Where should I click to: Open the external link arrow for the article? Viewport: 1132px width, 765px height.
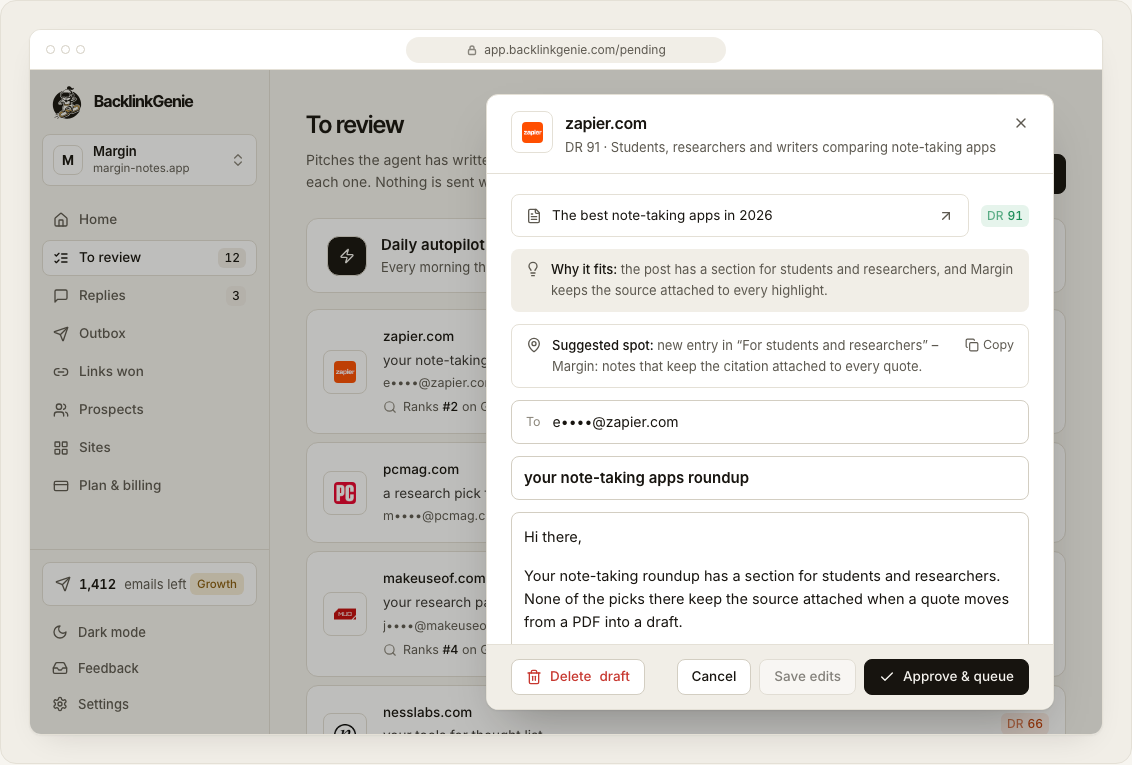pos(945,216)
